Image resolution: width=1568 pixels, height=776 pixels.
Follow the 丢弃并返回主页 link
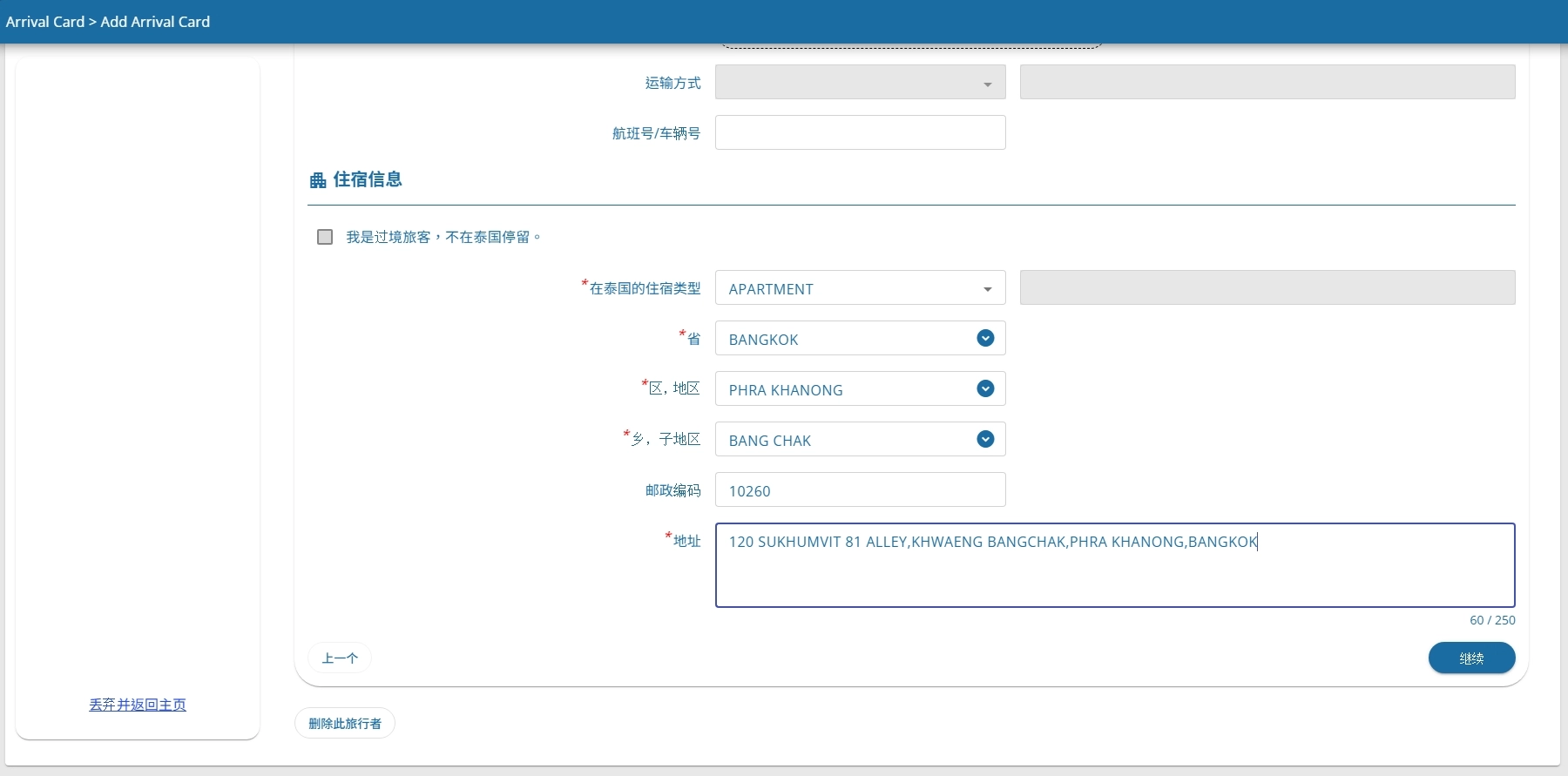tap(138, 705)
